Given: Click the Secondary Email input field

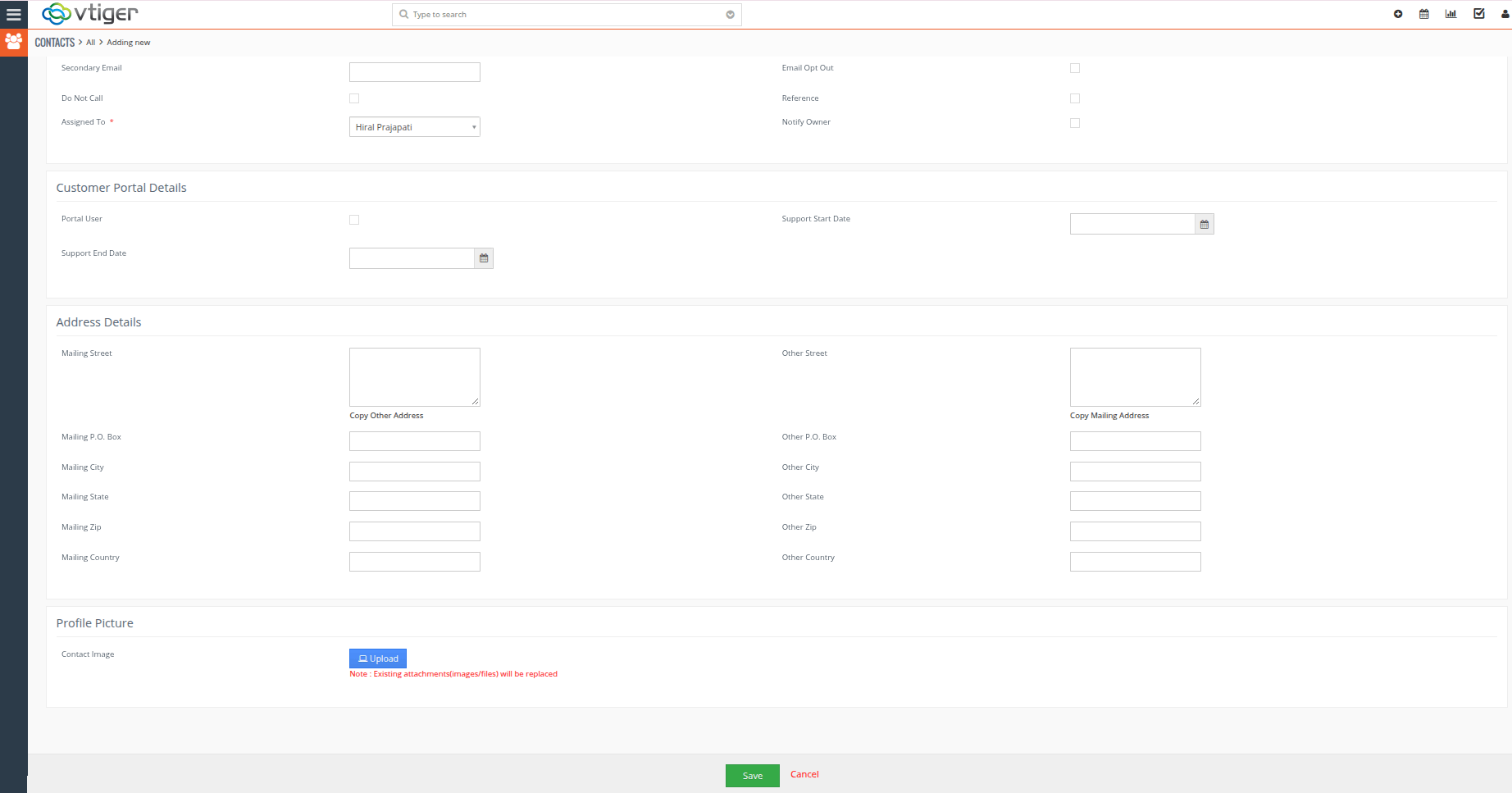Looking at the screenshot, I should pyautogui.click(x=415, y=72).
